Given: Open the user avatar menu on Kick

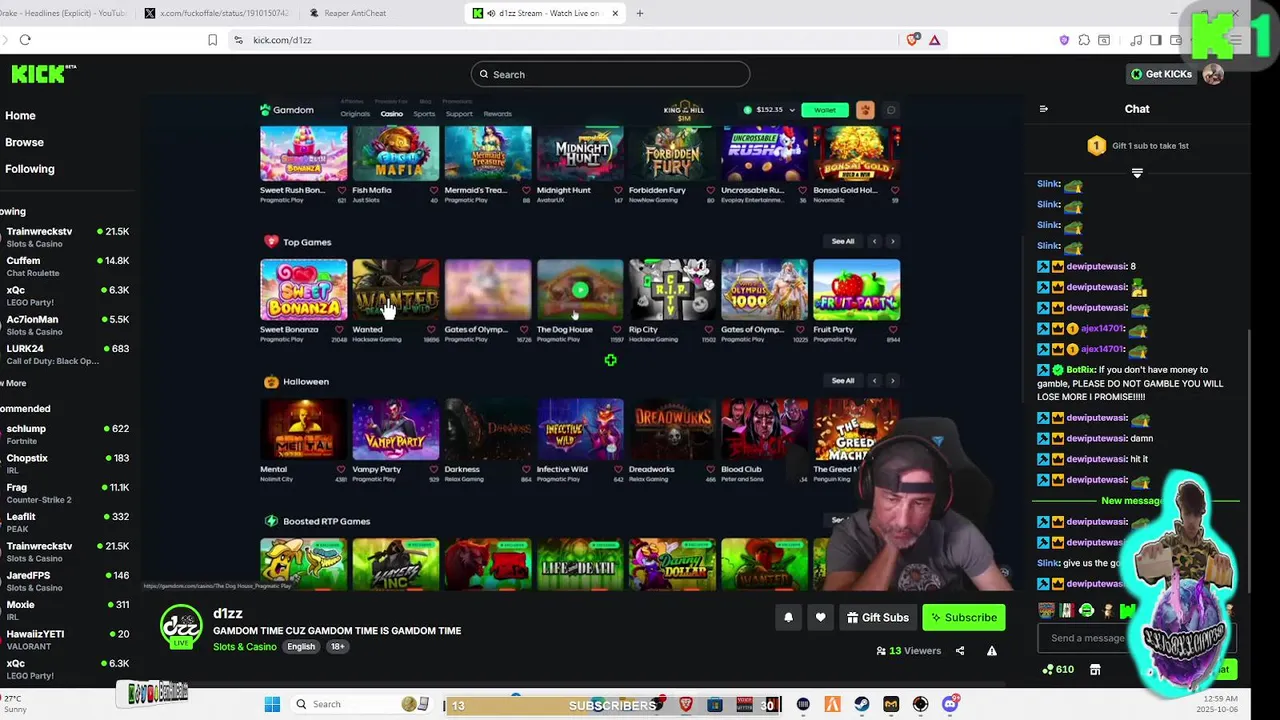Looking at the screenshot, I should point(1213,74).
